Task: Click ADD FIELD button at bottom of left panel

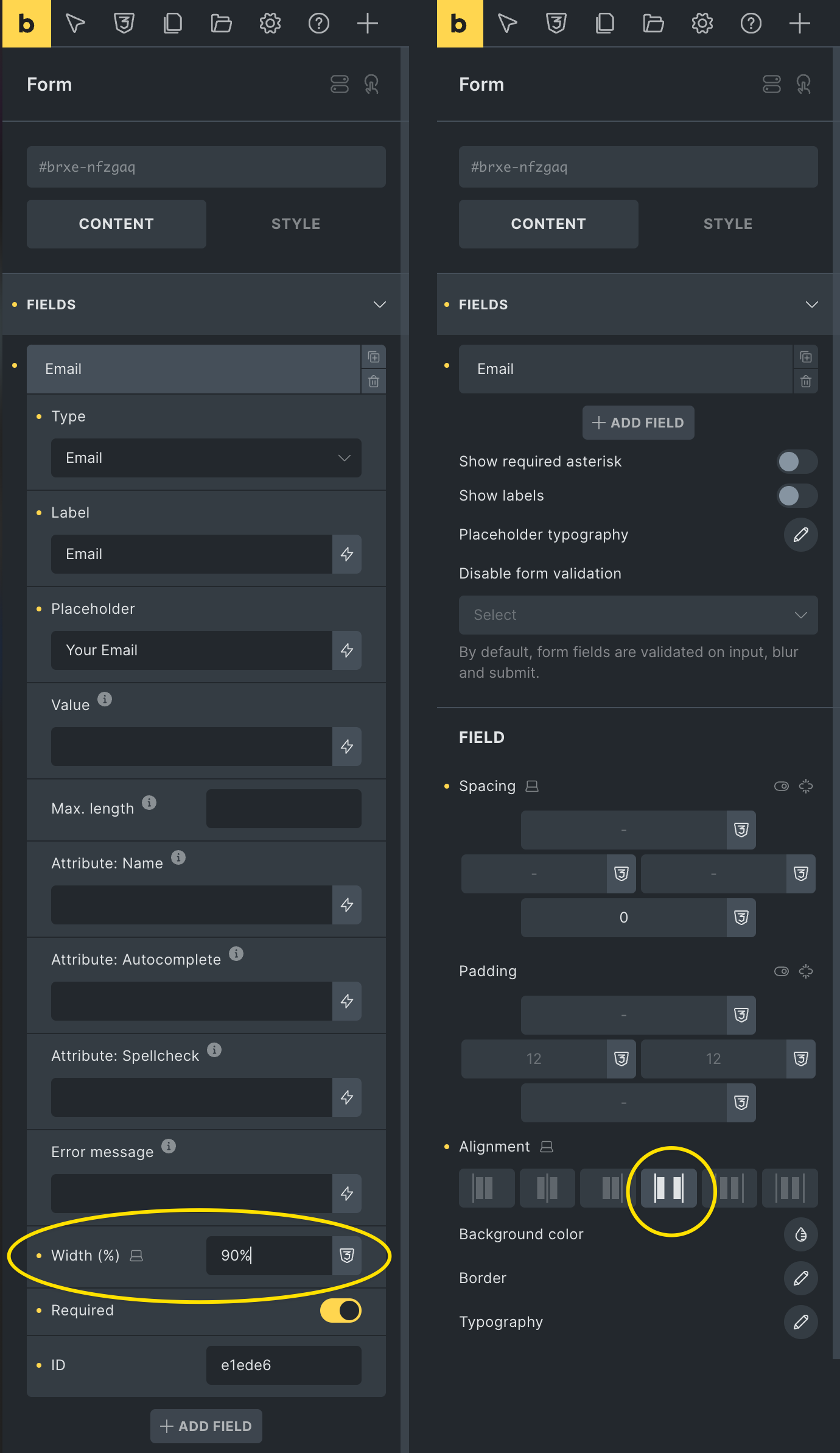Action: pos(206,1426)
